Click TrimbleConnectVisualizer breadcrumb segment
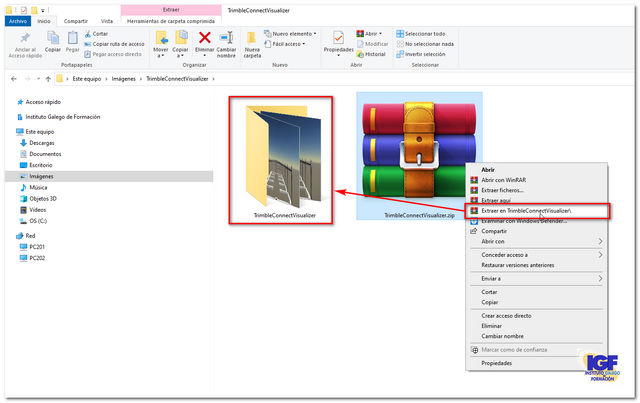The width and height of the screenshot is (640, 403). pos(177,79)
